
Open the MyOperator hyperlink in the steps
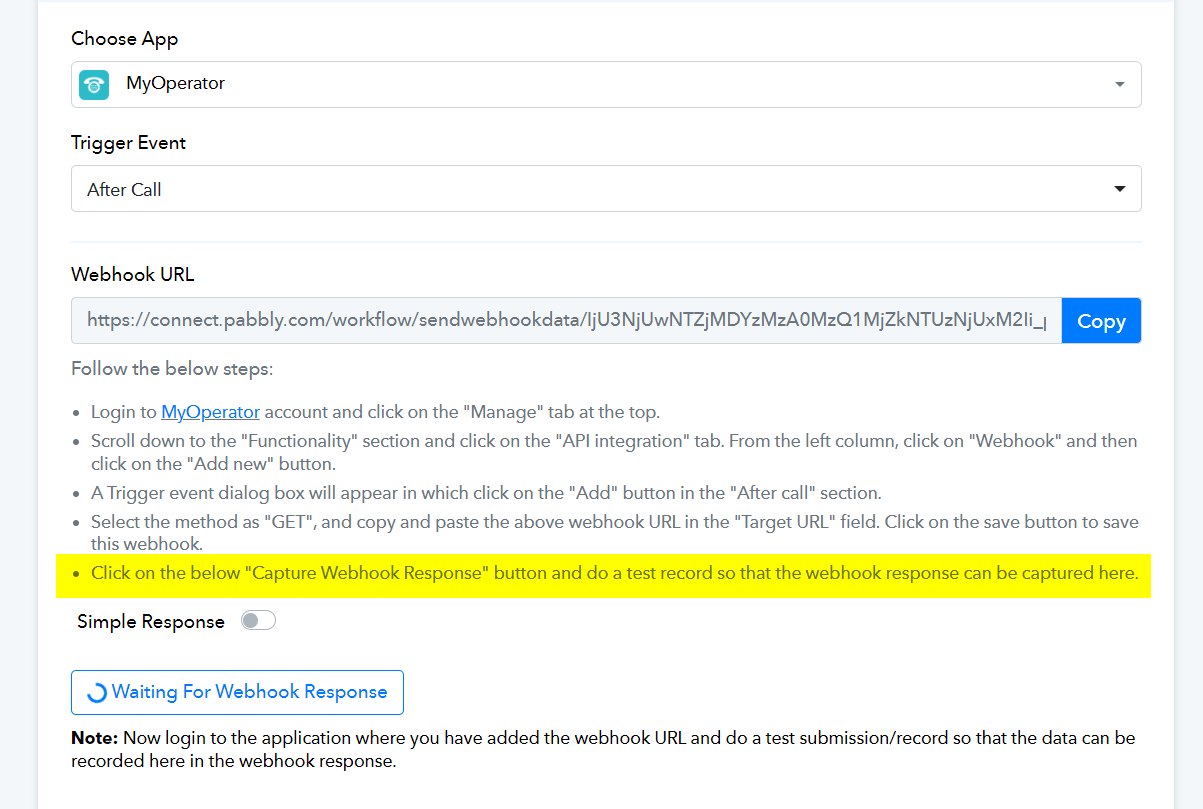click(x=210, y=412)
